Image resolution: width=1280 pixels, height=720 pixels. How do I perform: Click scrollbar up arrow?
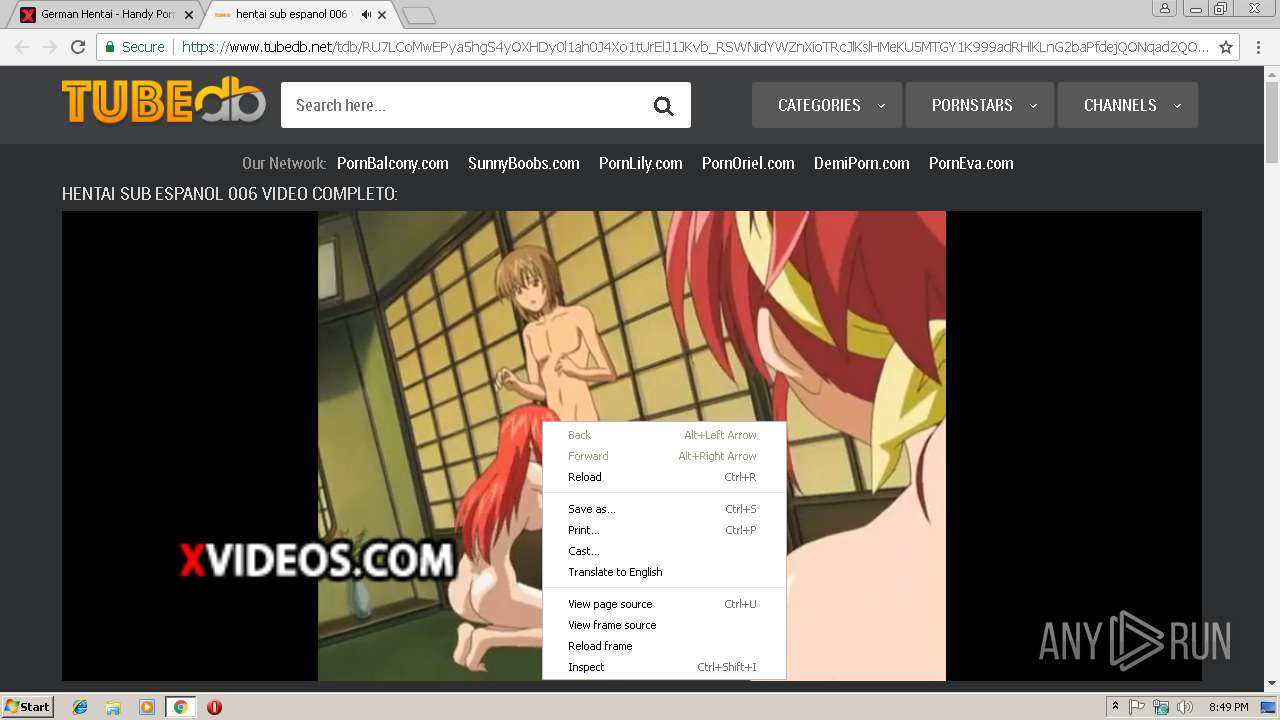click(1272, 73)
